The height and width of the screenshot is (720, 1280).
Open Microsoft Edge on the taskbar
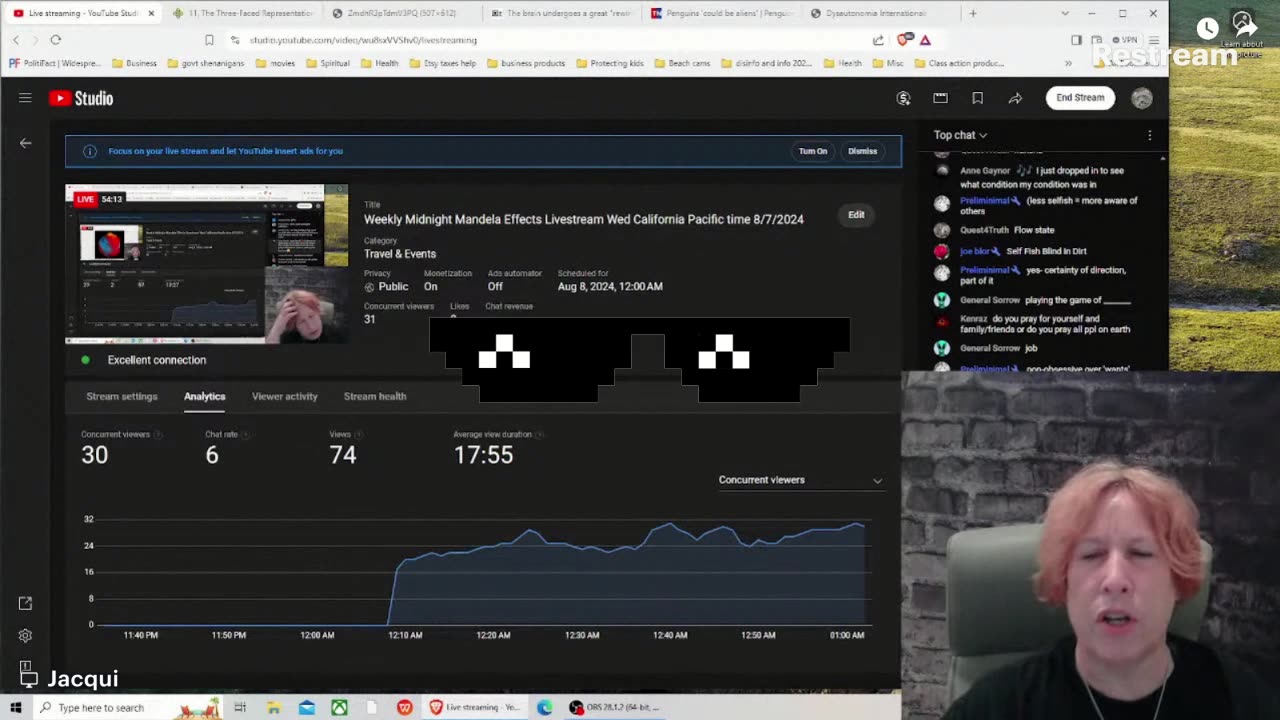[x=544, y=707]
